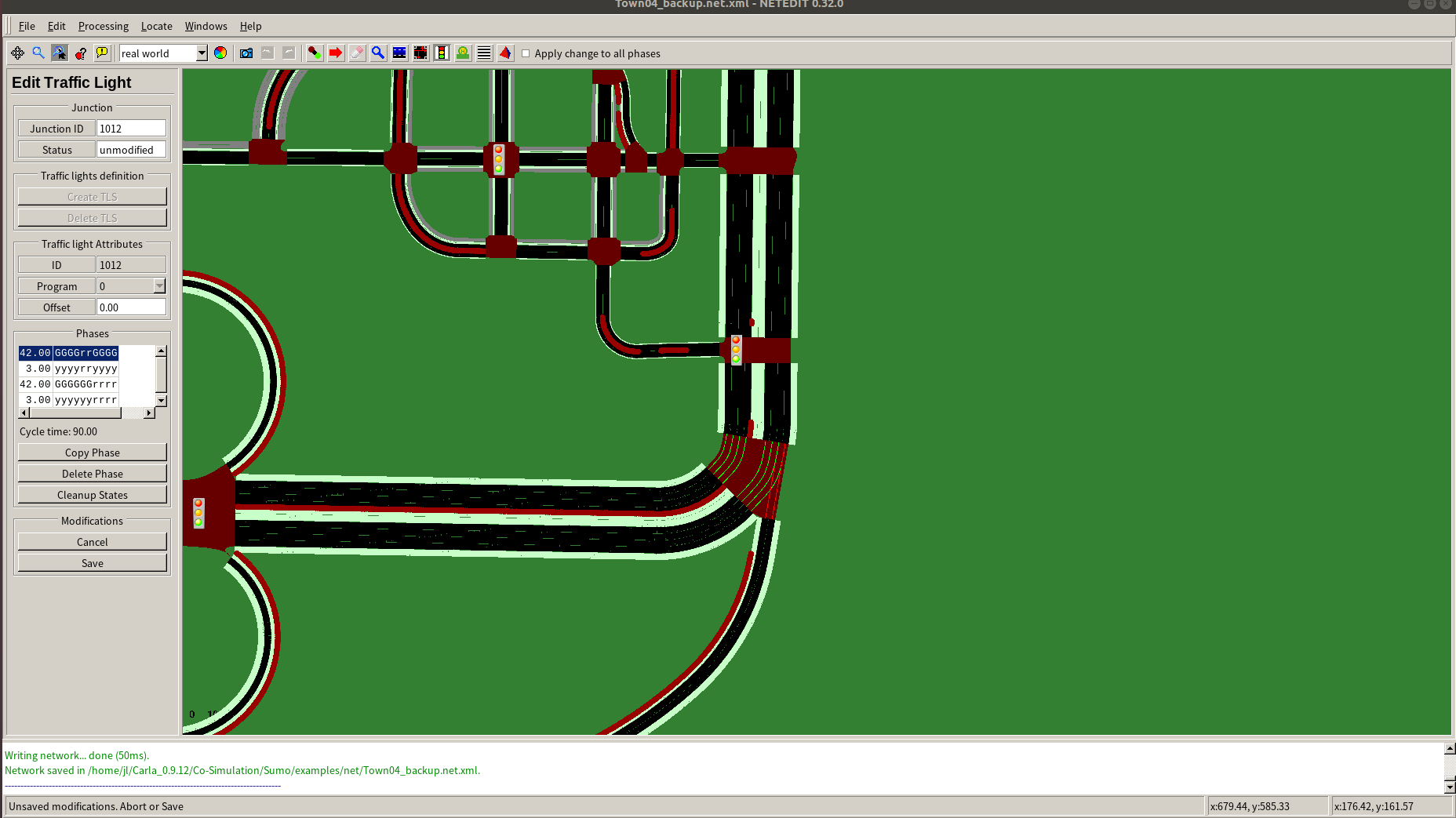Click the Create TLS button

(93, 197)
